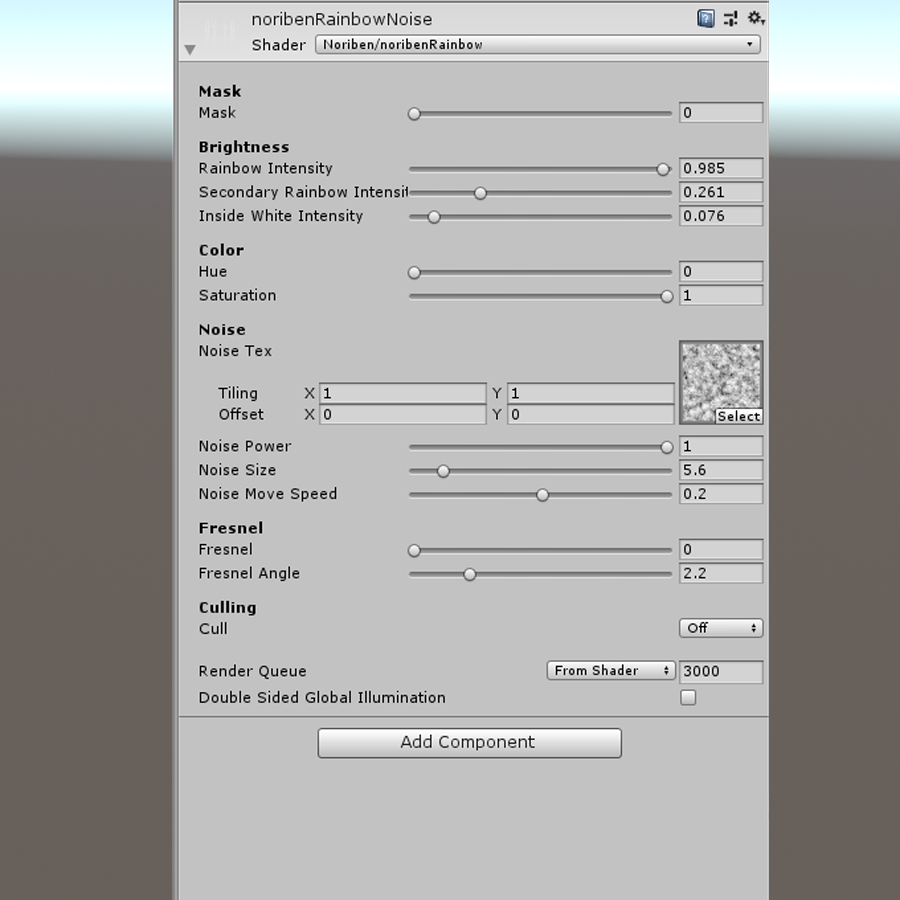
Task: Click the Inside White Intensity field 0.076
Action: tap(721, 216)
